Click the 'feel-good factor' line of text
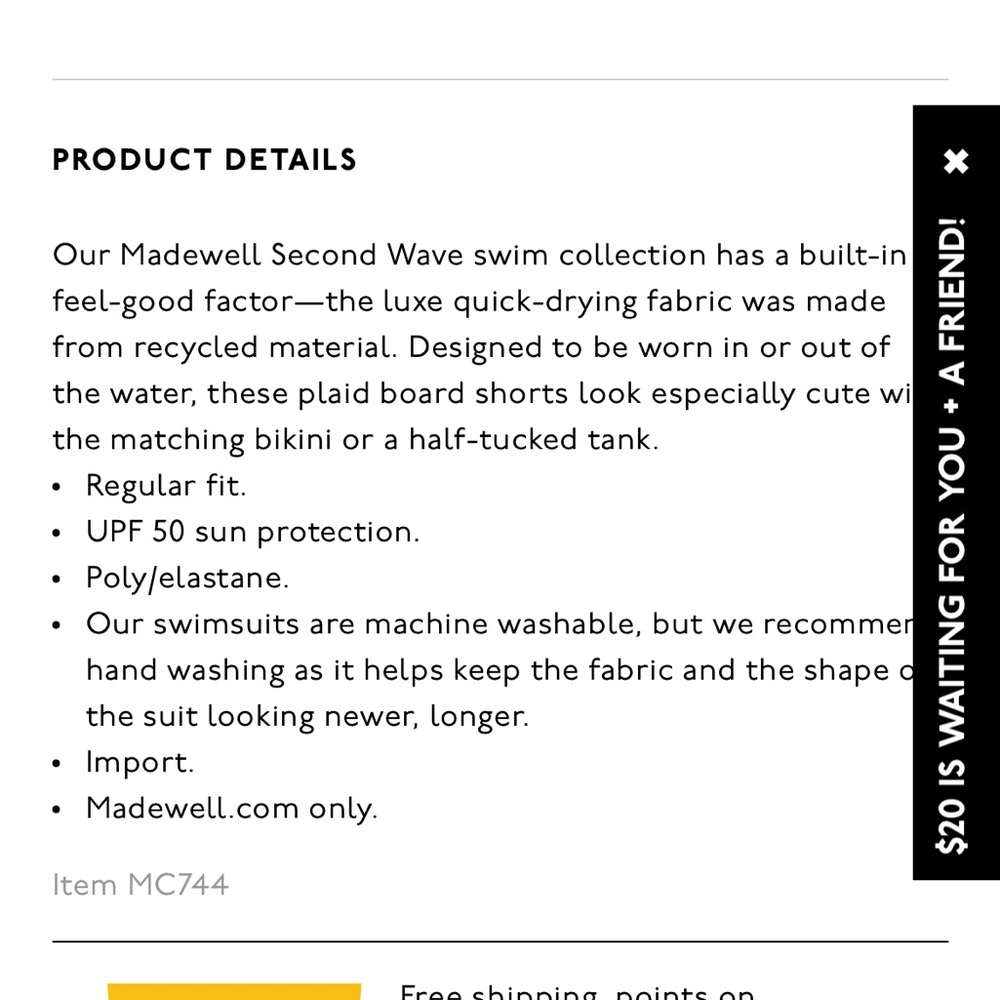 [469, 302]
